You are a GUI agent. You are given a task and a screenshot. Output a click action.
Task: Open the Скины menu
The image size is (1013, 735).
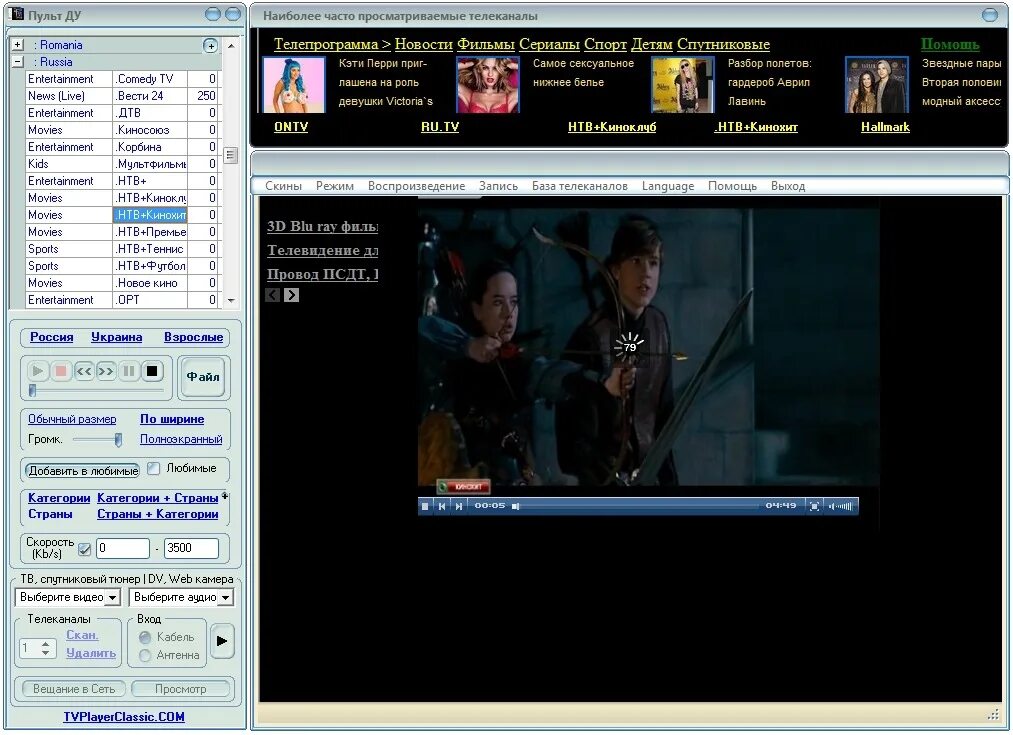pos(283,186)
